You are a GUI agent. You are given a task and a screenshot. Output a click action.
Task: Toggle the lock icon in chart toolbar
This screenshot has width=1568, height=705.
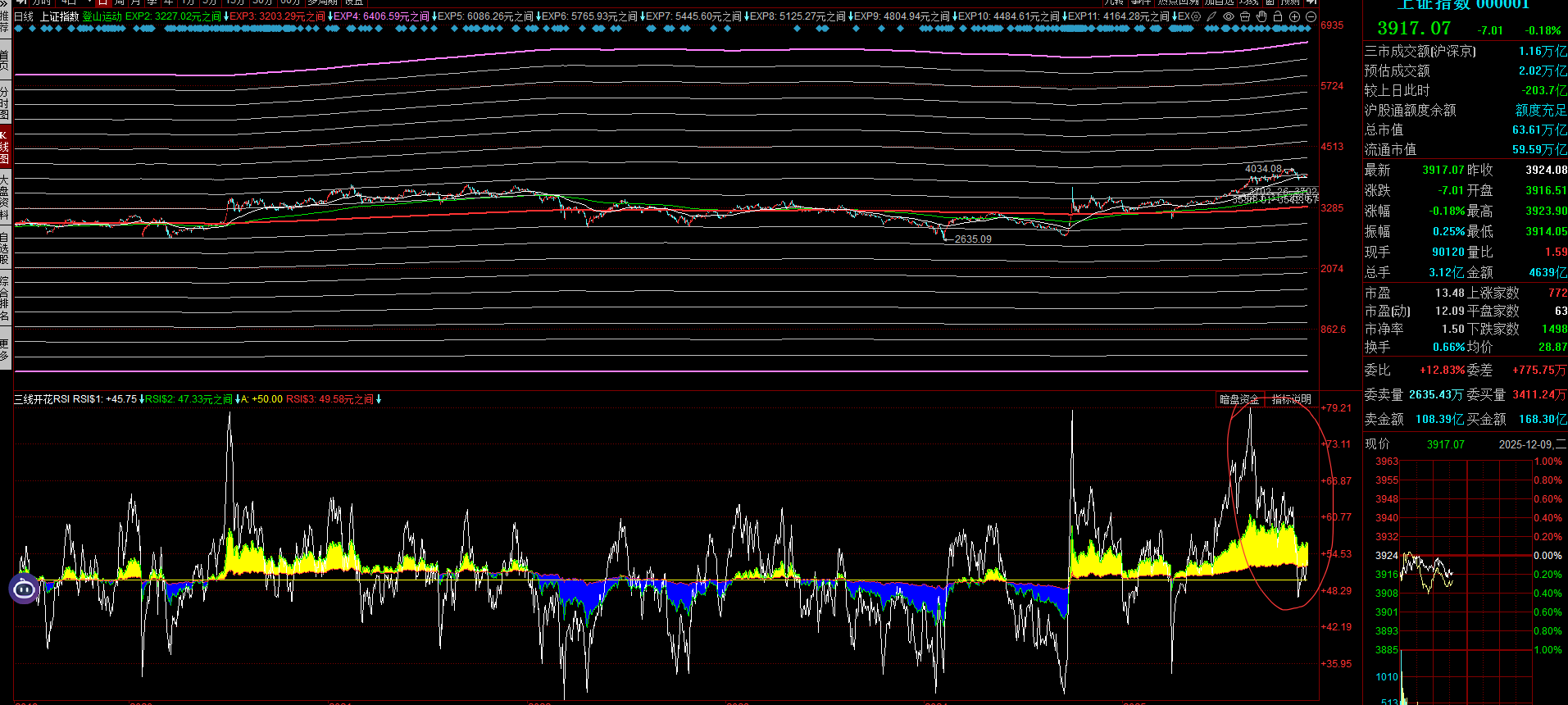tap(1278, 16)
